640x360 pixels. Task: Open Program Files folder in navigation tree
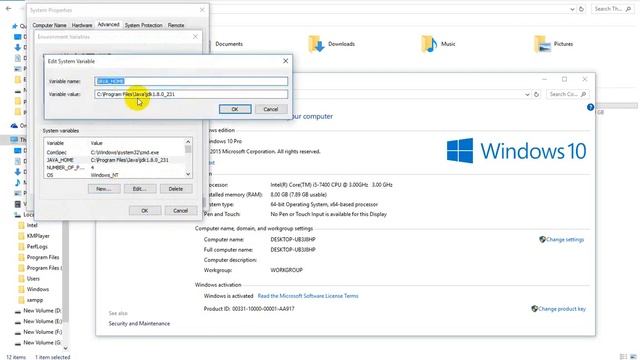tap(43, 257)
